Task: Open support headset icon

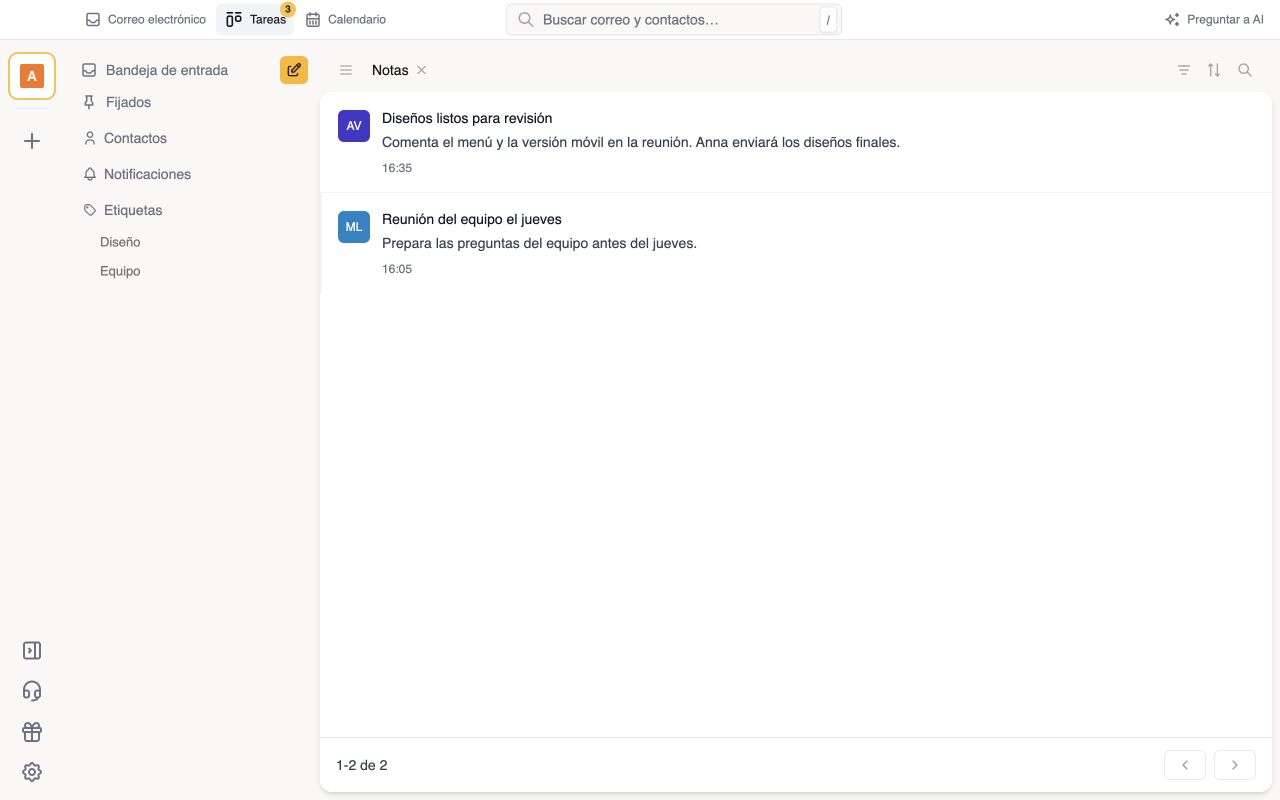Action: point(32,691)
